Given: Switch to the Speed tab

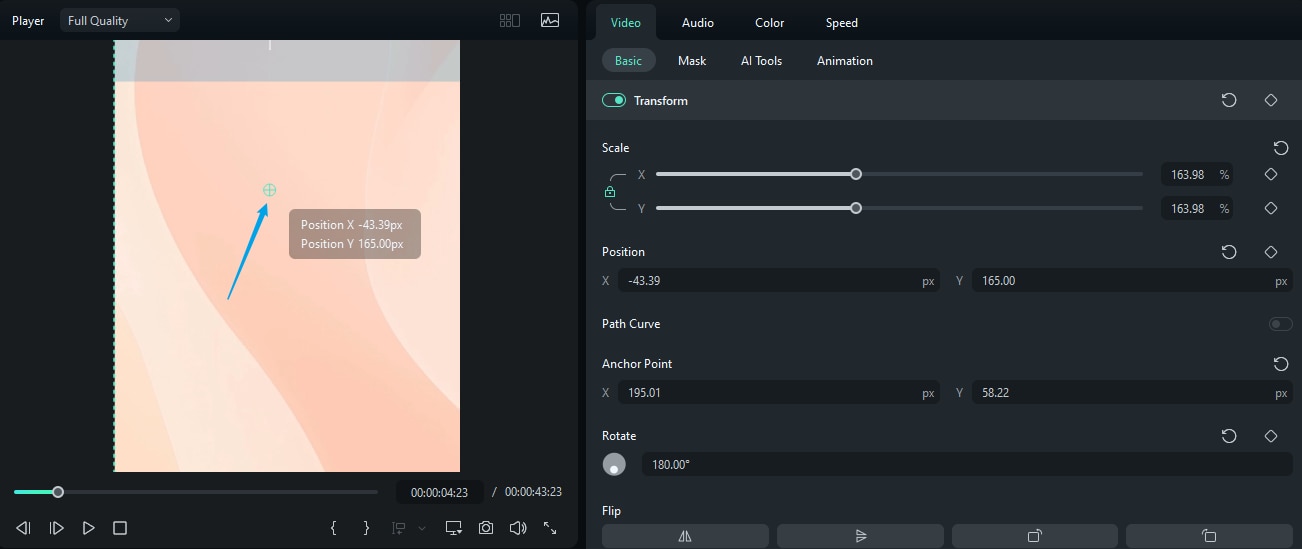Looking at the screenshot, I should pyautogui.click(x=842, y=22).
